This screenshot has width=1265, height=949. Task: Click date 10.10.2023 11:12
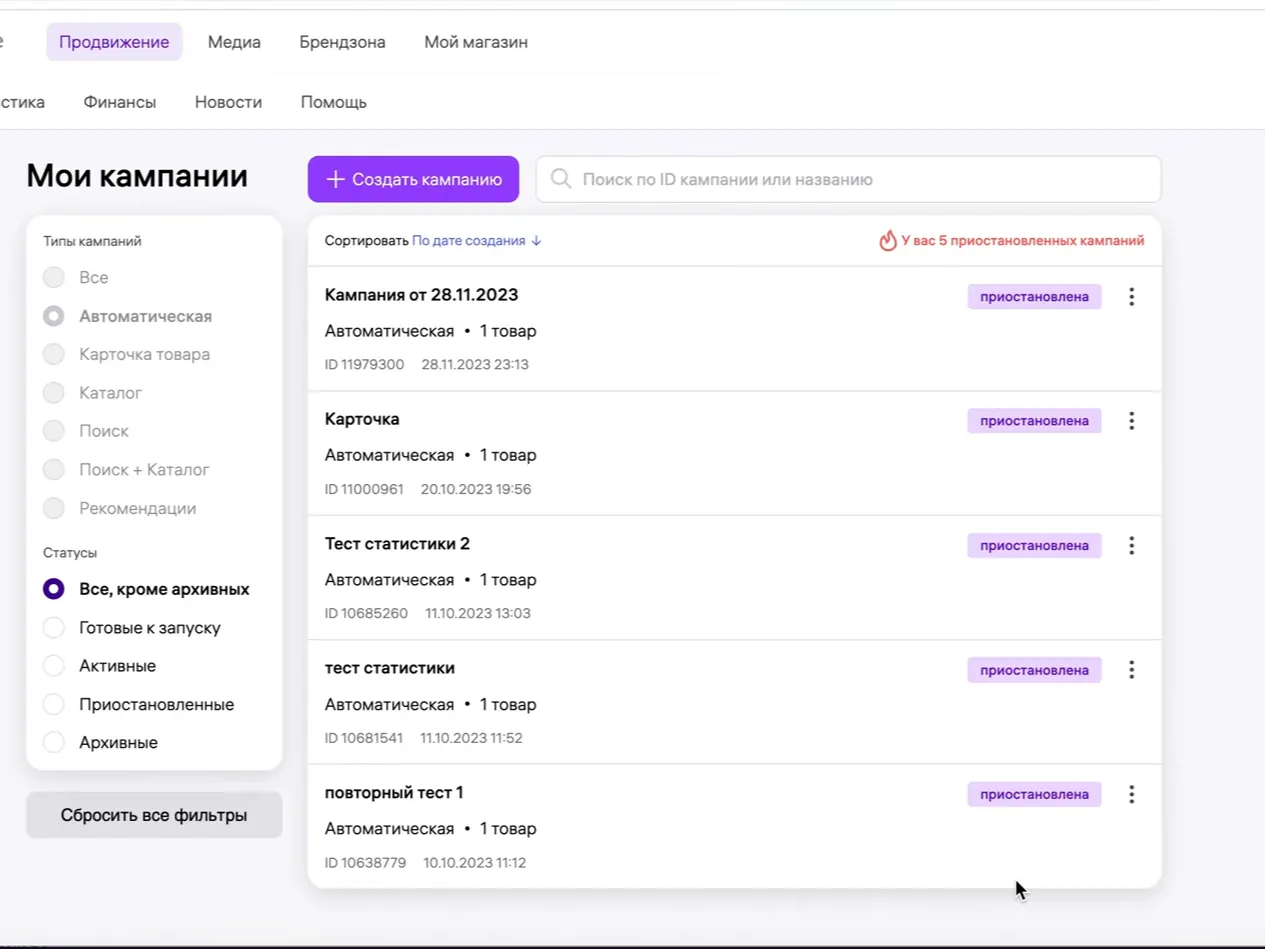tap(474, 862)
